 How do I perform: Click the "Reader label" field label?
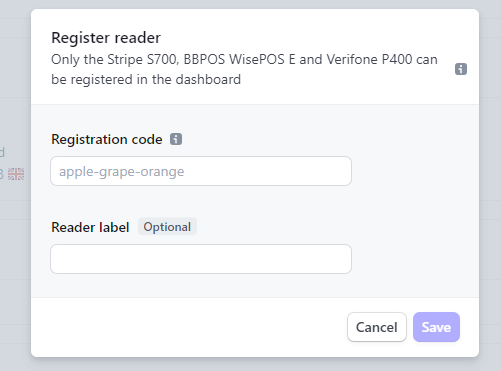(90, 227)
